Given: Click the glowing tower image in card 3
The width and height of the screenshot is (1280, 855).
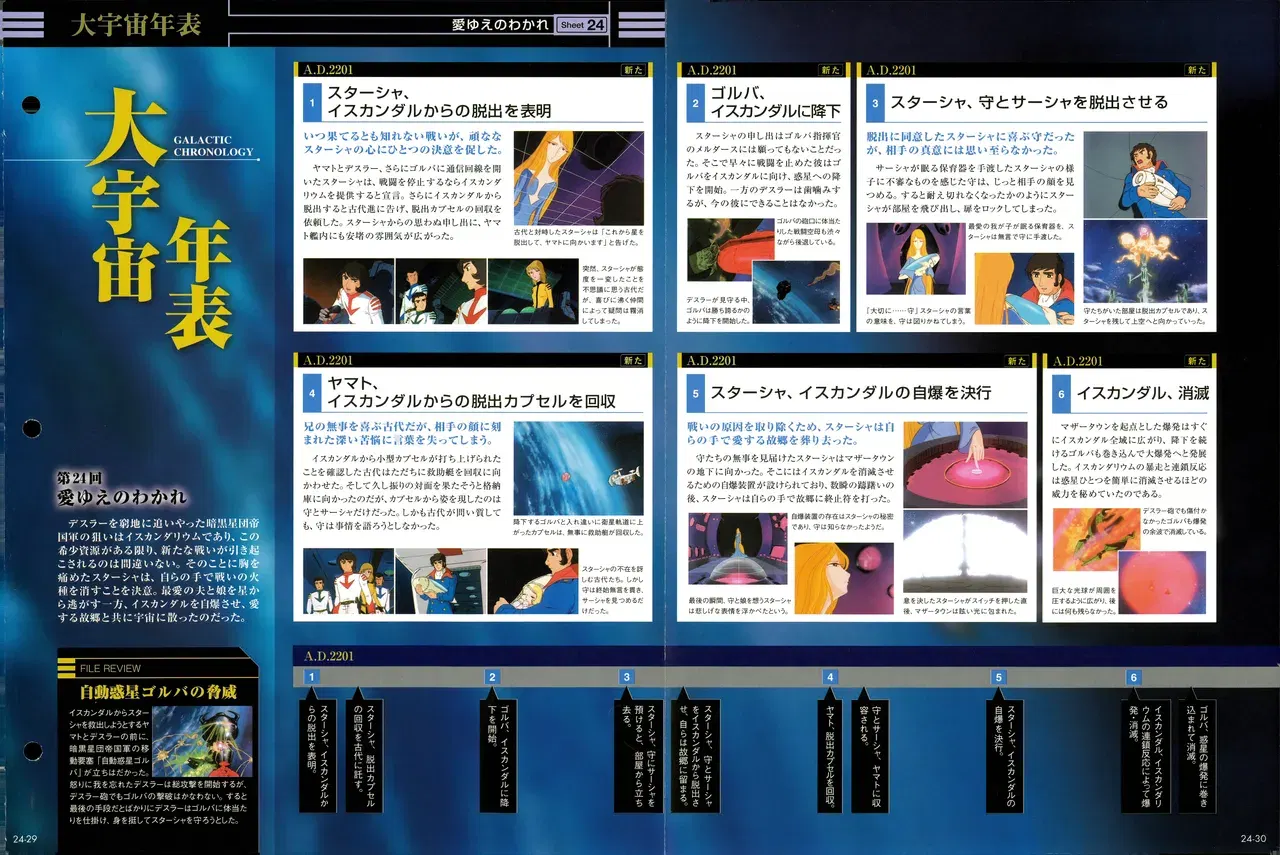Looking at the screenshot, I should tap(1146, 261).
